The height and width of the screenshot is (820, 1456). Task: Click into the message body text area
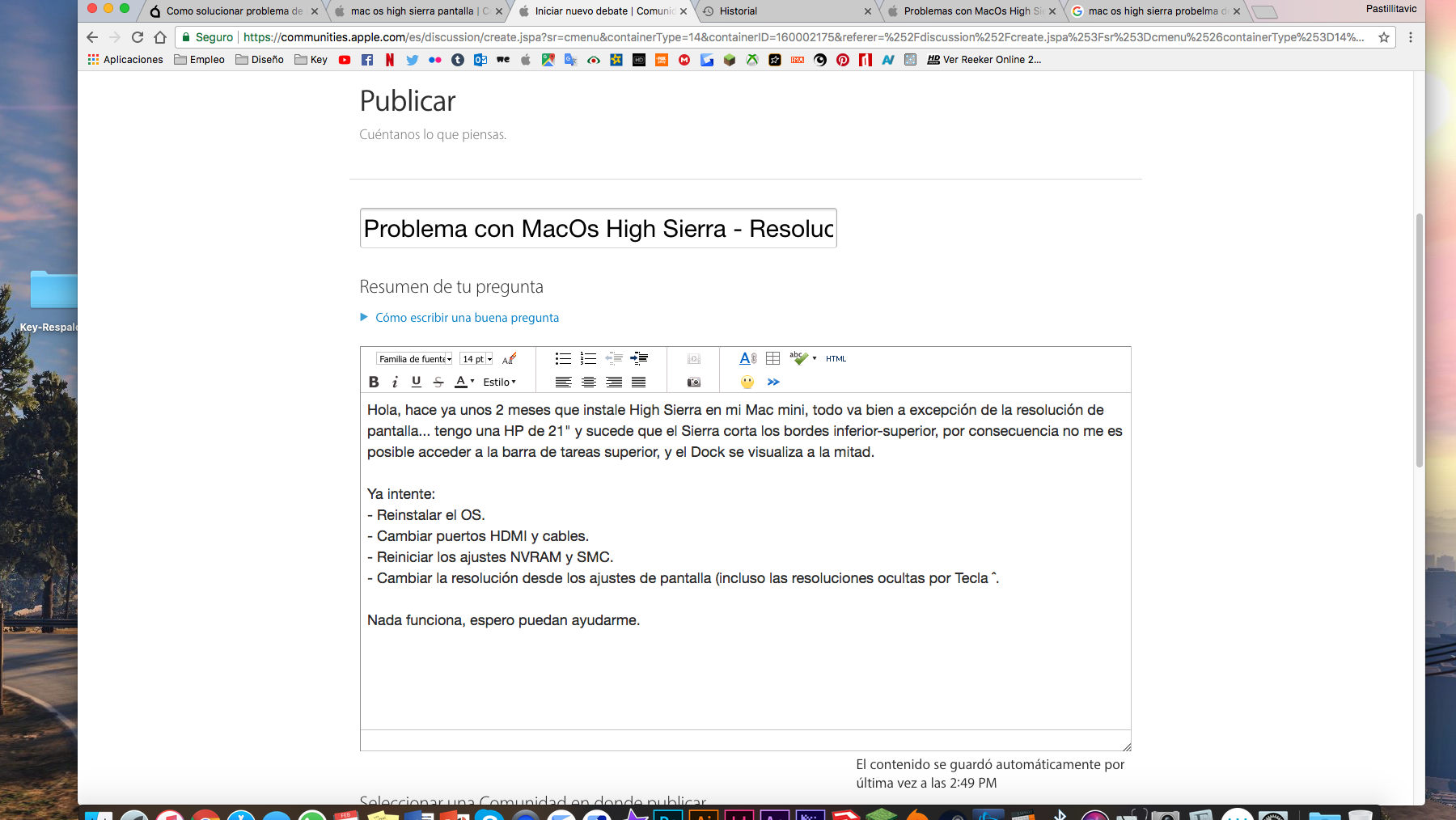[745, 561]
